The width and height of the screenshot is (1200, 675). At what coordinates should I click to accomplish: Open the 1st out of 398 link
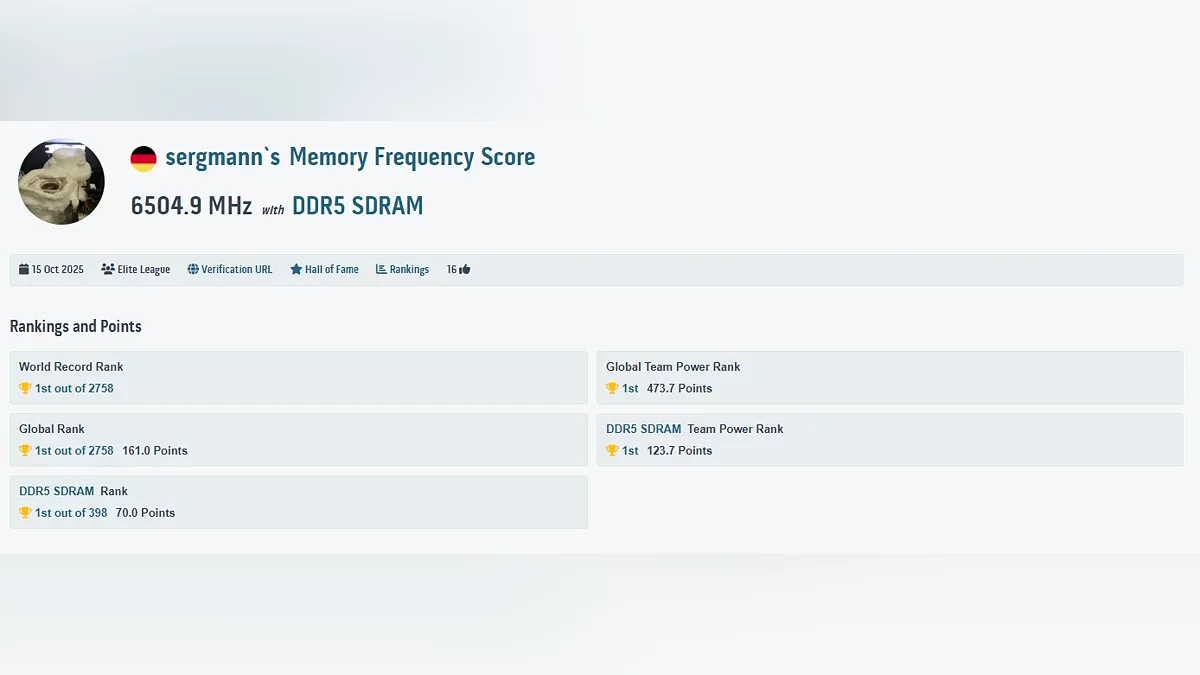[71, 512]
